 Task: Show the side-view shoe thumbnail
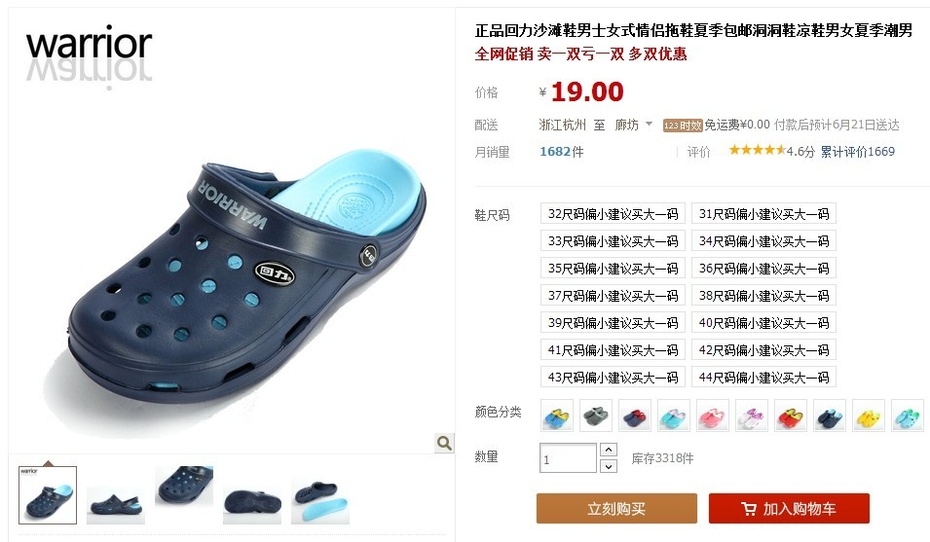[x=116, y=503]
